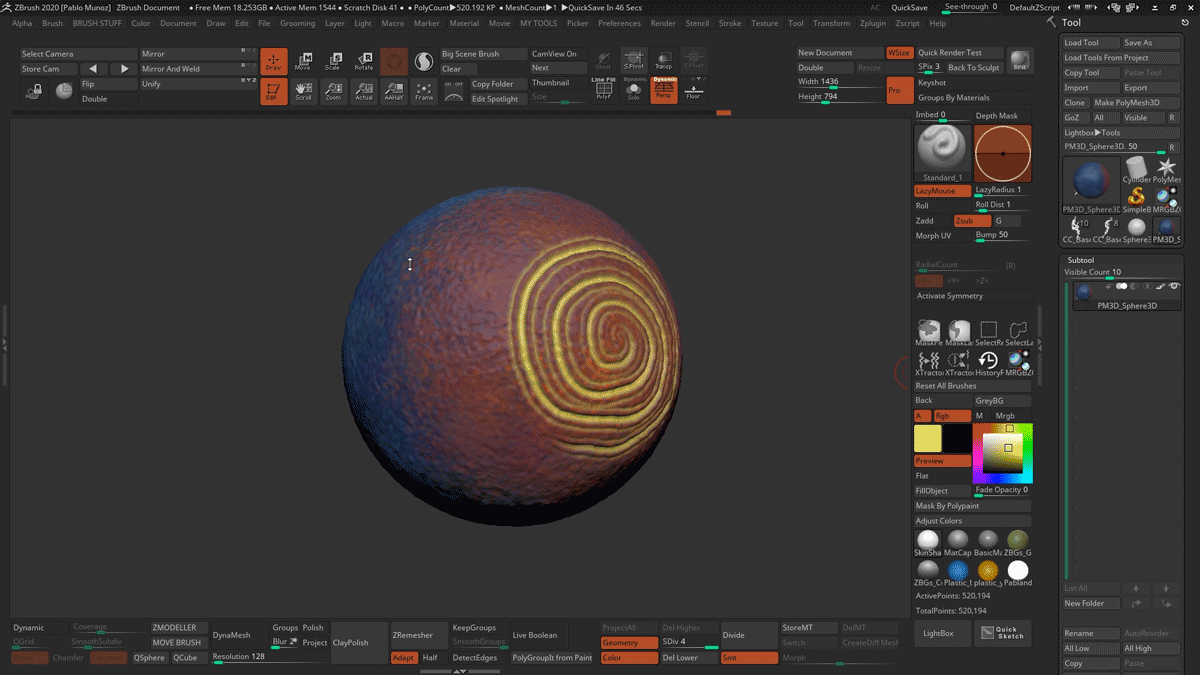1200x675 pixels.
Task: Expand the Geometry palette section
Action: (629, 643)
